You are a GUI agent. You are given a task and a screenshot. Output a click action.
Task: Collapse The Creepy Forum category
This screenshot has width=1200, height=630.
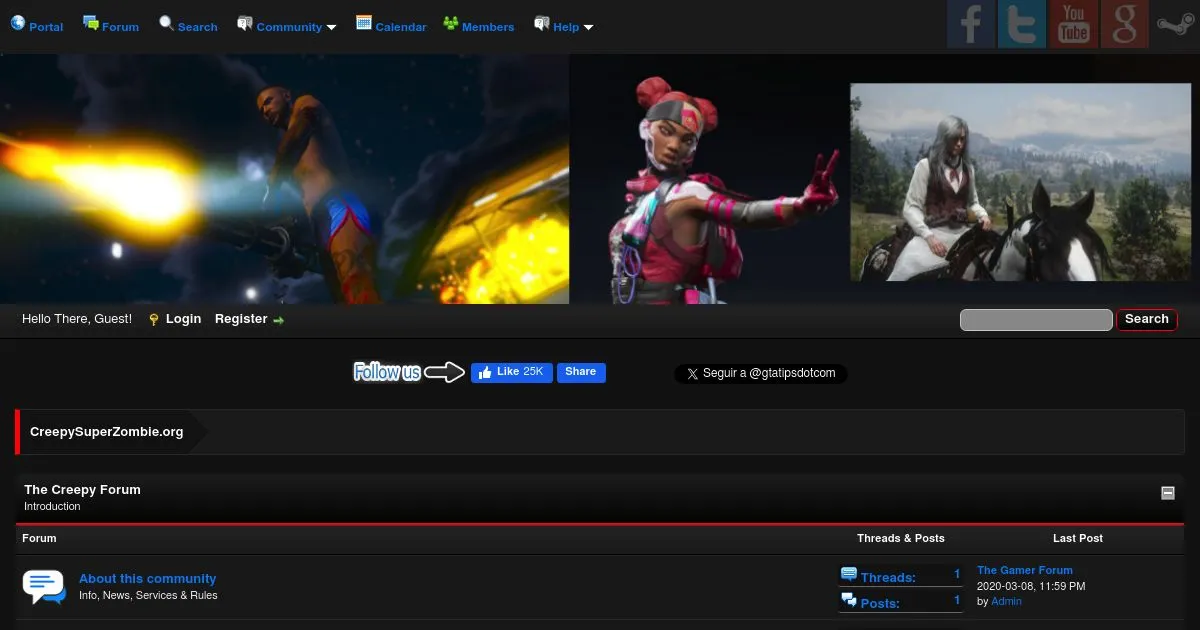coord(1167,493)
